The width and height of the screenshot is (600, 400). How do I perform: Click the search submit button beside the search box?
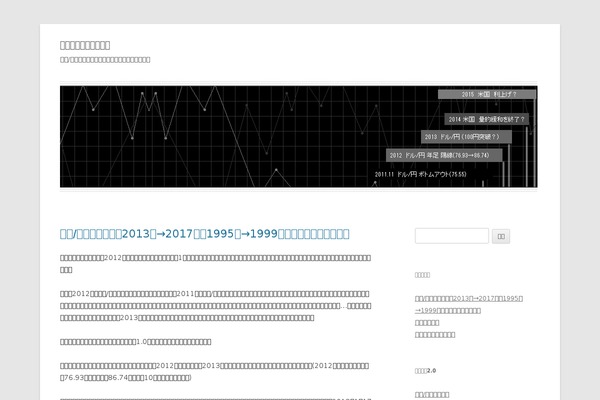[501, 236]
